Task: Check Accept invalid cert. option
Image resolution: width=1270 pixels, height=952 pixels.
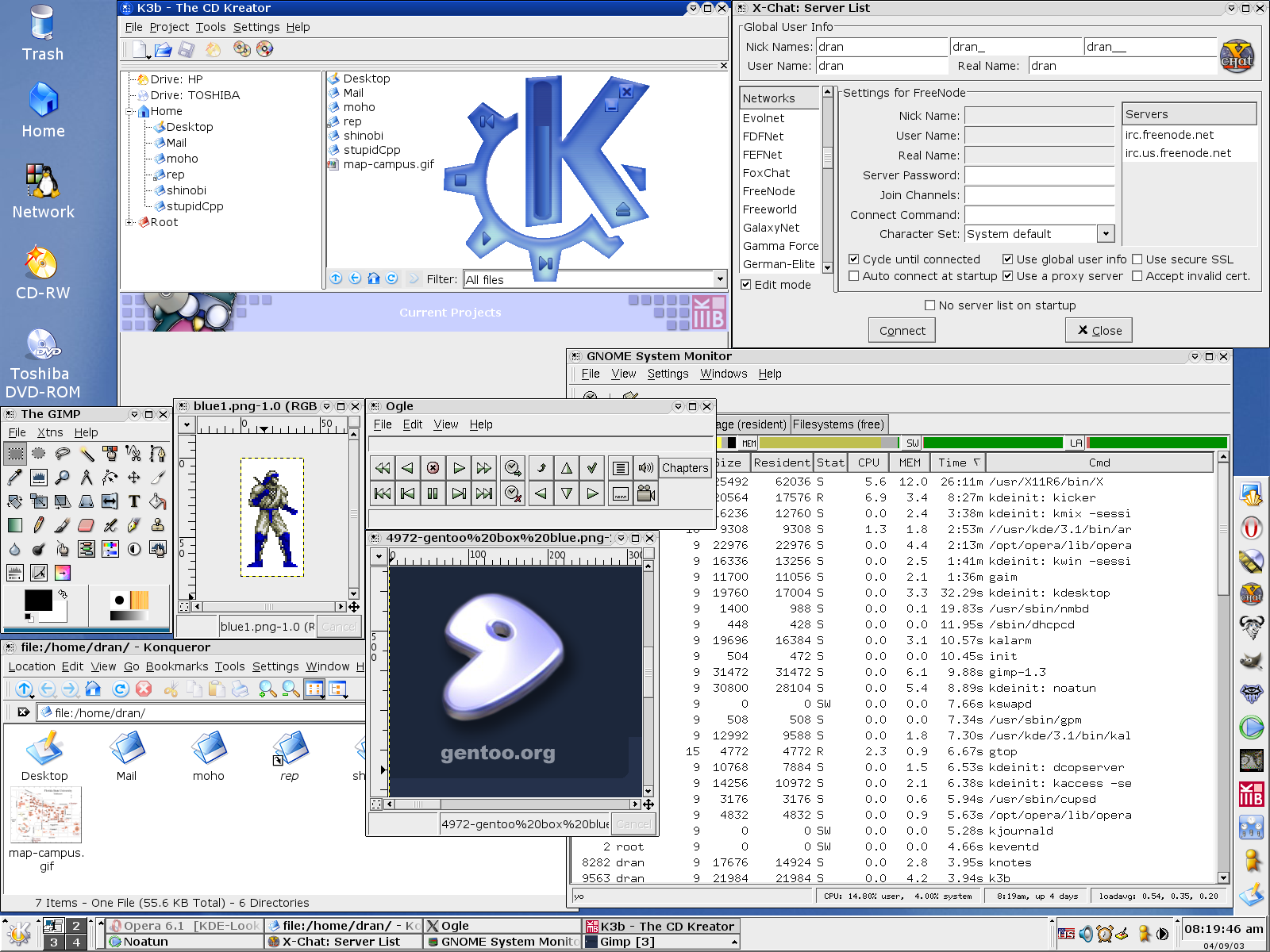Action: tap(1137, 276)
